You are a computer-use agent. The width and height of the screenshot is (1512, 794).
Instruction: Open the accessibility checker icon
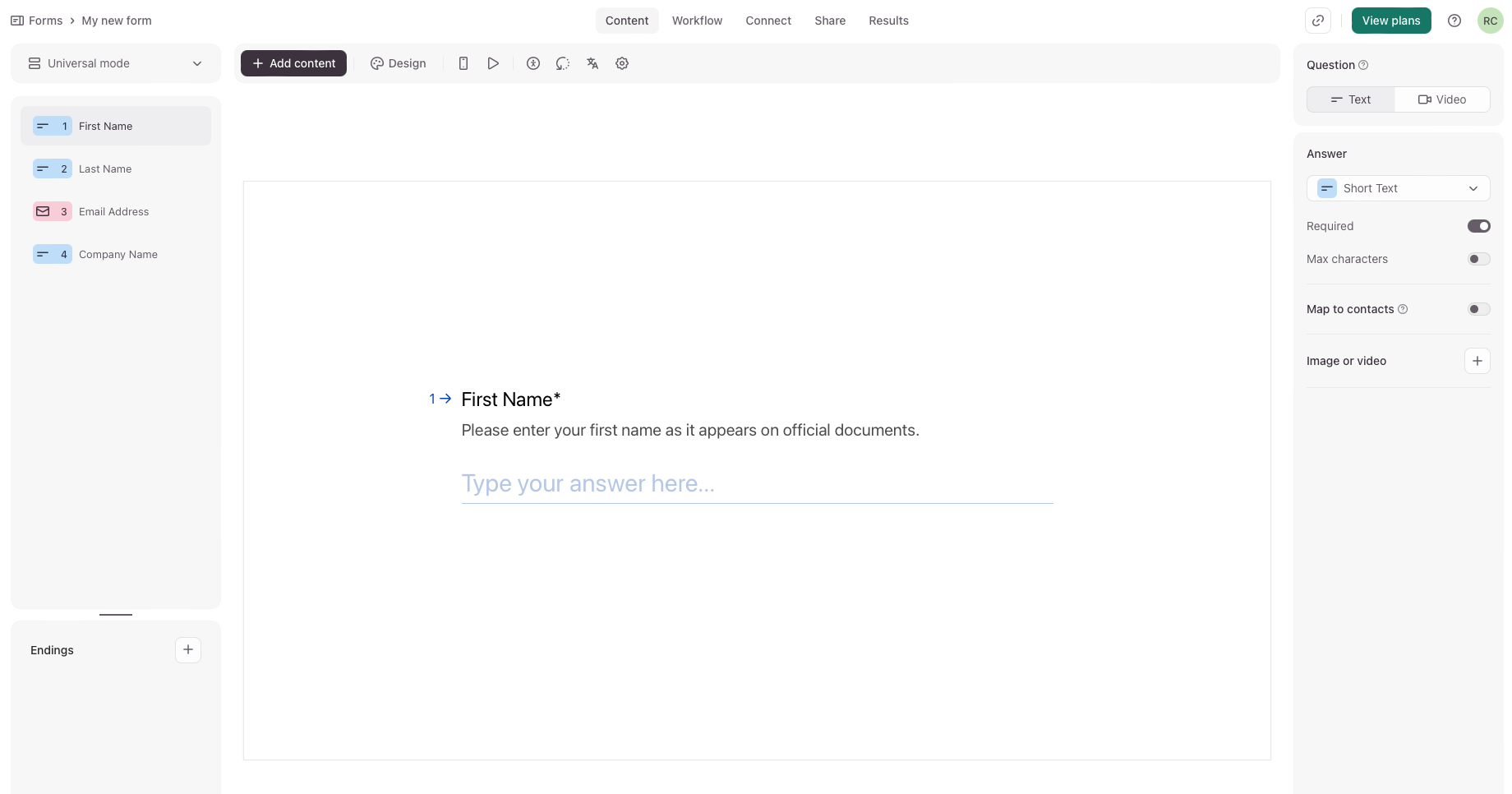click(x=532, y=62)
